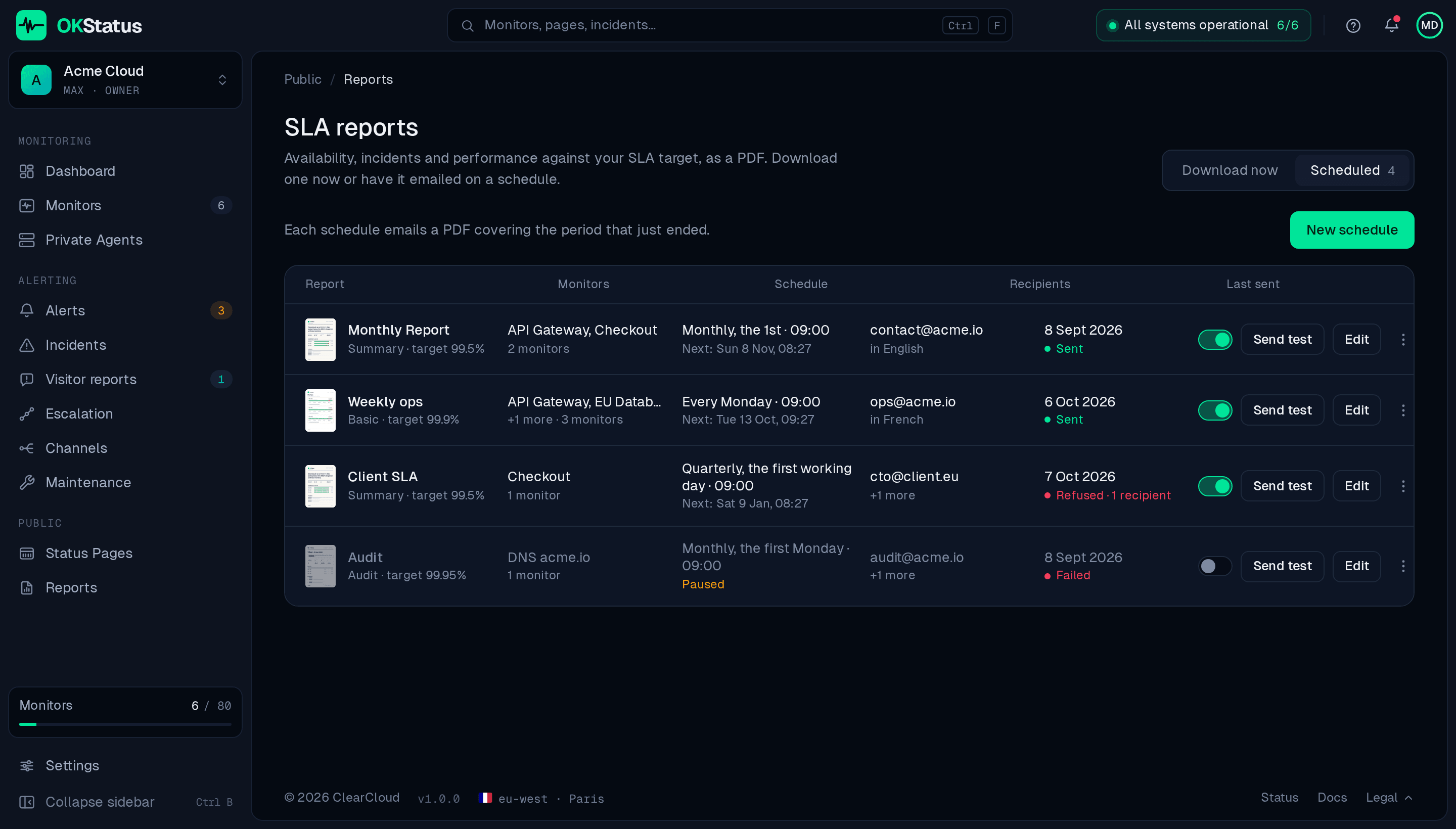
Task: Expand the Acme Cloud workspace switcher
Action: (x=125, y=80)
